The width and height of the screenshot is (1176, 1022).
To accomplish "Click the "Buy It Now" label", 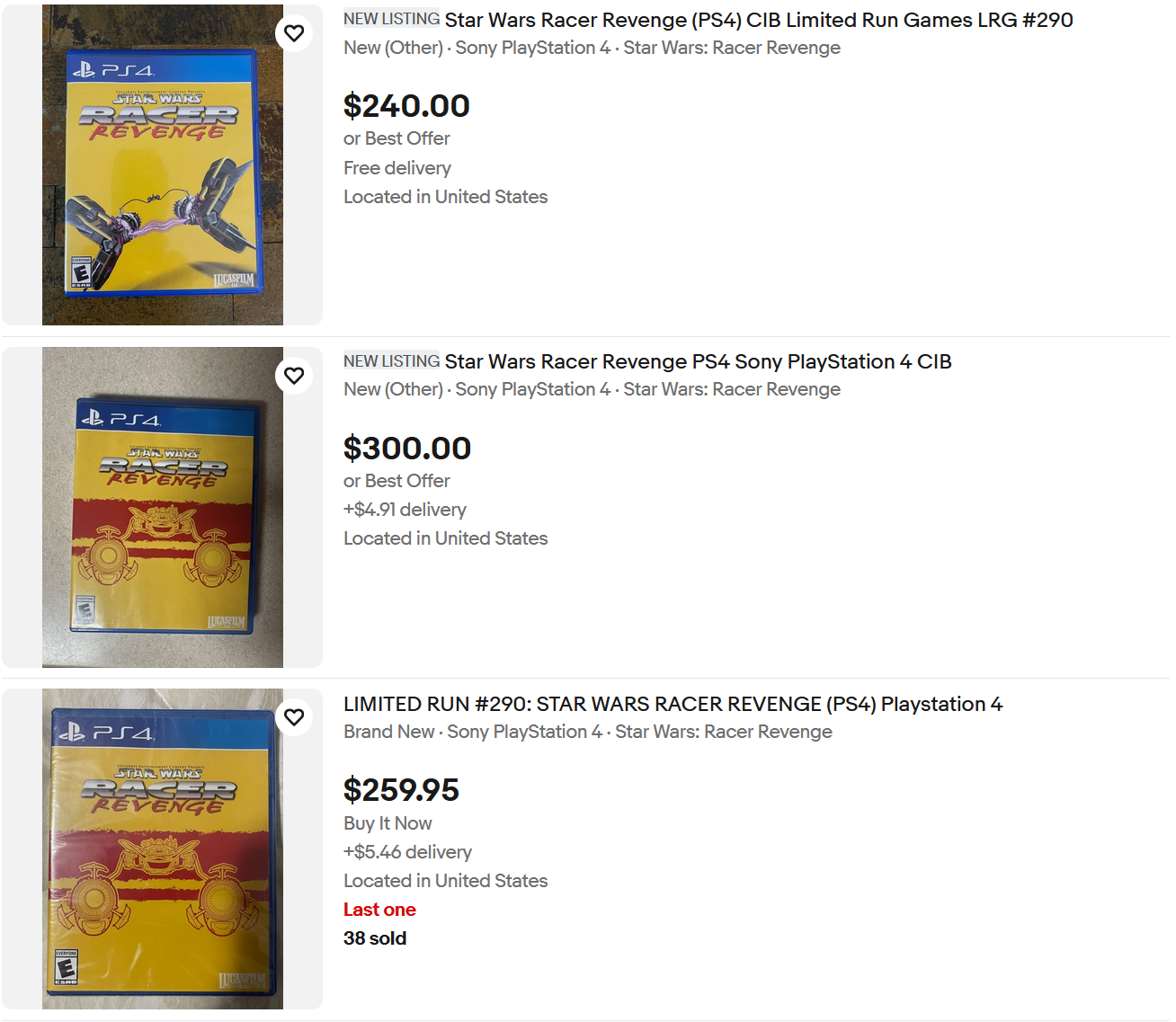I will (388, 823).
